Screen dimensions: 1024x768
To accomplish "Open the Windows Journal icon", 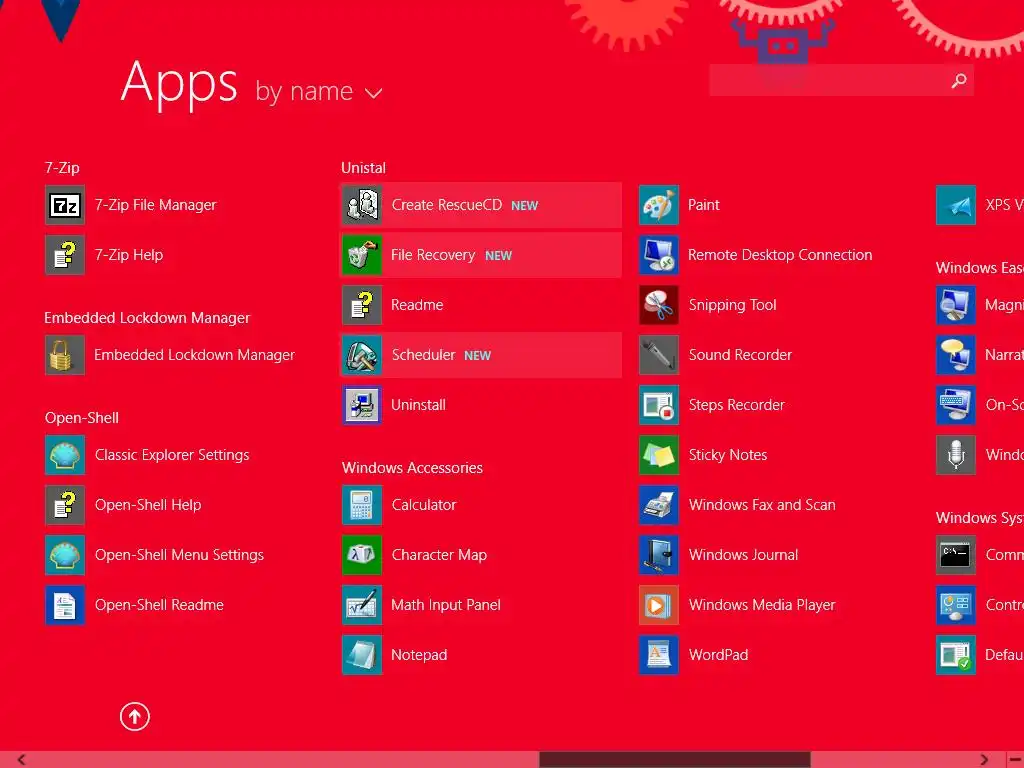I will [x=659, y=555].
